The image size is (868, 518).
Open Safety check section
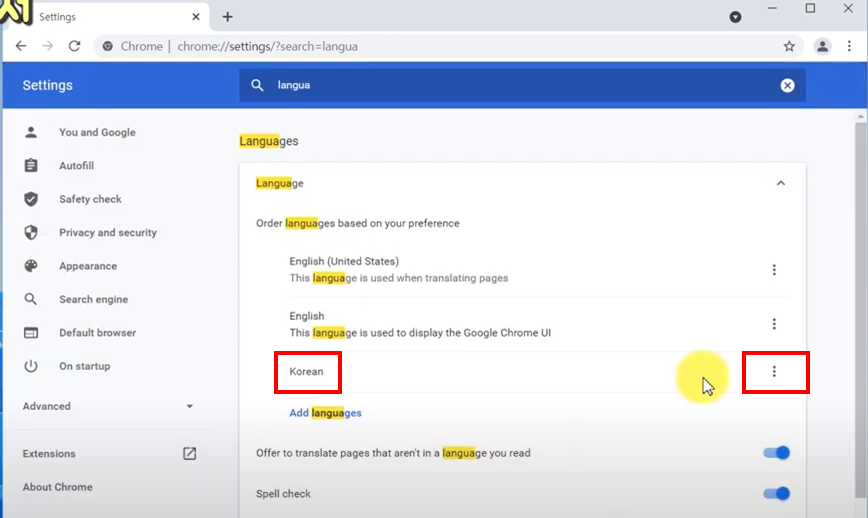coord(90,199)
